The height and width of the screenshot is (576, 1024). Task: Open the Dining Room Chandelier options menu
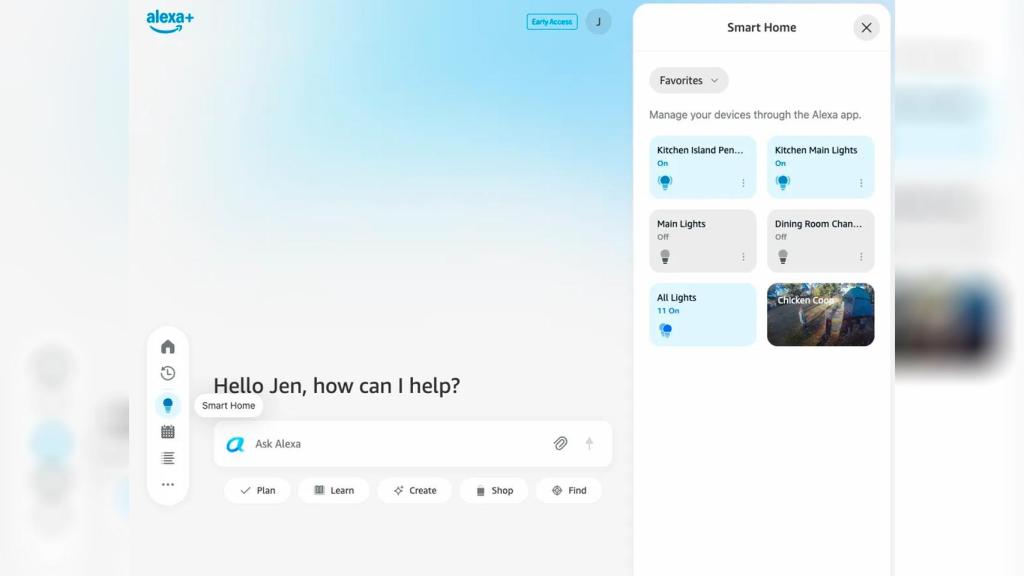tap(861, 257)
